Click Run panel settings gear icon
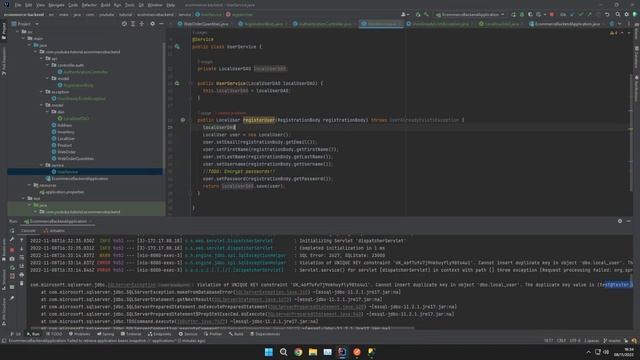640x360 pixels. tap(620, 221)
